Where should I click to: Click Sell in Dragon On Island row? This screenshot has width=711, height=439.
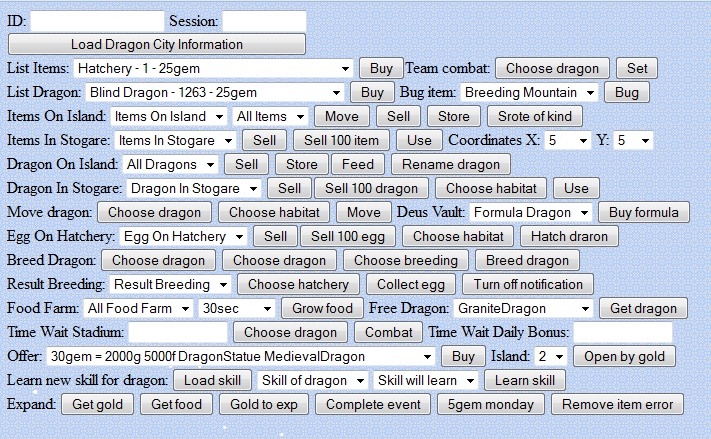click(246, 165)
